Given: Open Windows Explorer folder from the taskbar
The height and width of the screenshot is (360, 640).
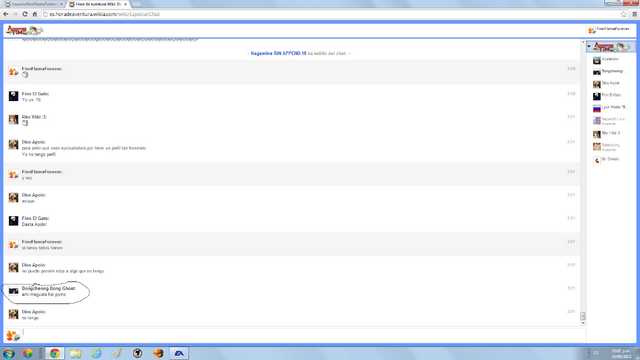Looking at the screenshot, I should pos(75,353).
